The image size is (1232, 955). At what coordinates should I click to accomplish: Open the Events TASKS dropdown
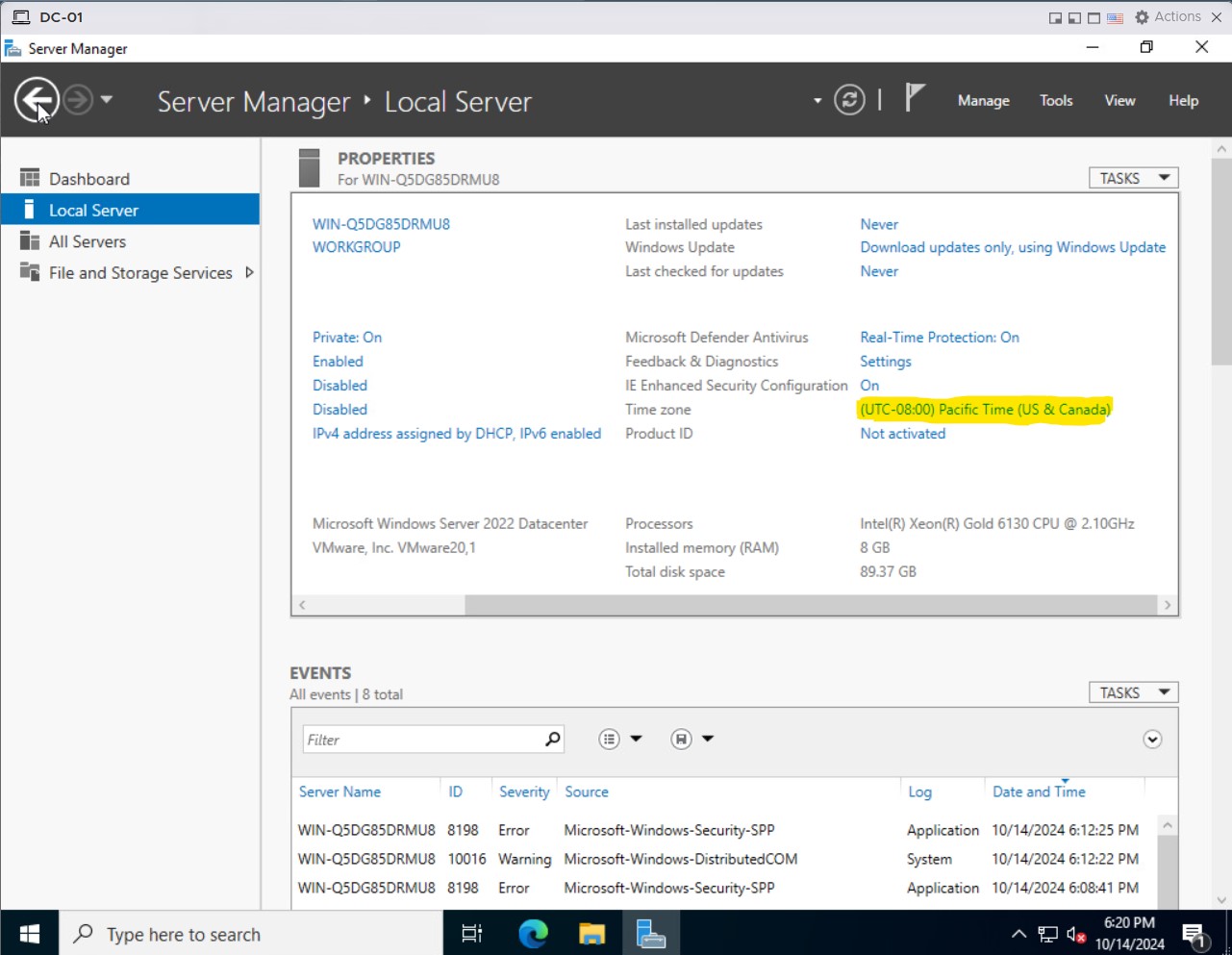click(1133, 692)
